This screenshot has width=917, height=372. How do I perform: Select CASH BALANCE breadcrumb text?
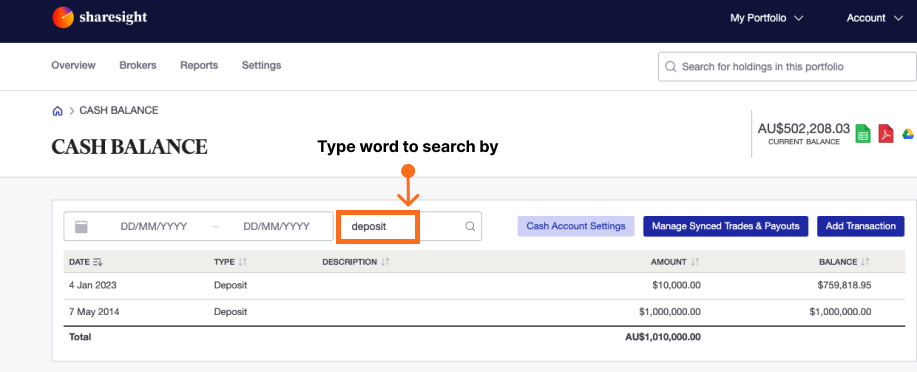coord(119,111)
